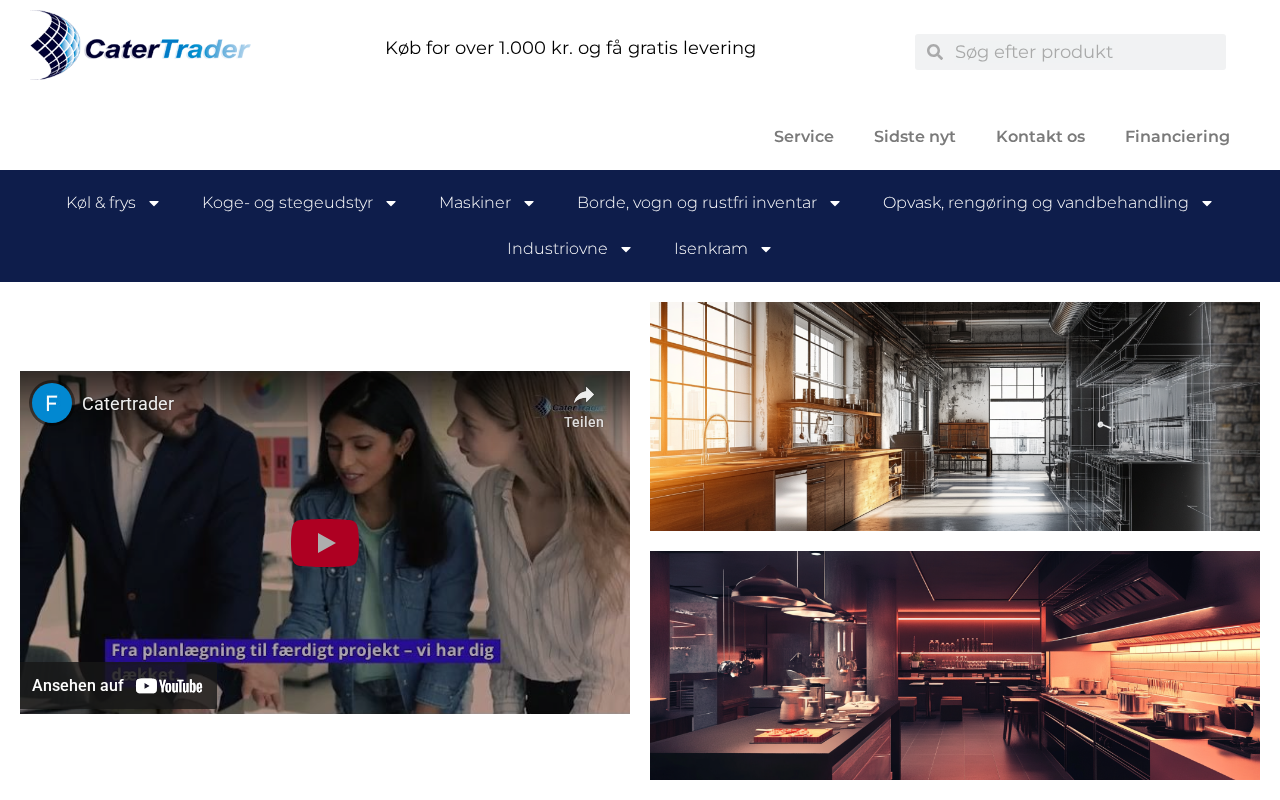This screenshot has width=1280, height=800.
Task: Click the industrial loft kitchen image
Action: pyautogui.click(x=955, y=416)
